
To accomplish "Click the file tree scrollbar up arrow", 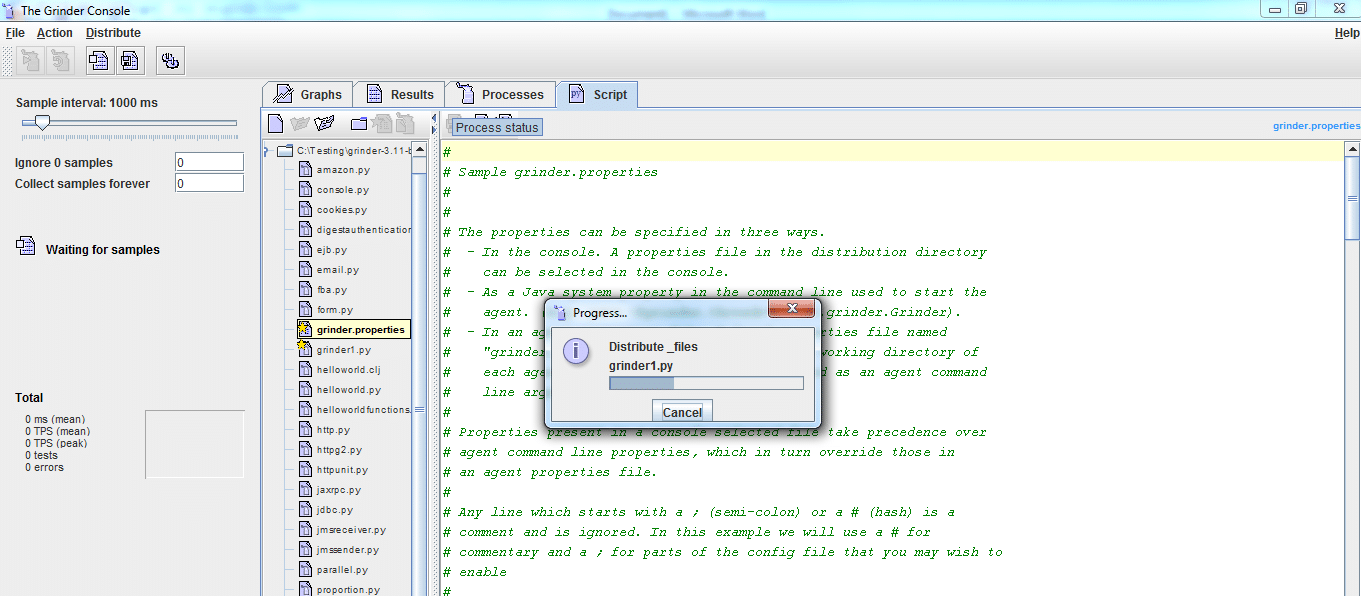I will tap(419, 151).
